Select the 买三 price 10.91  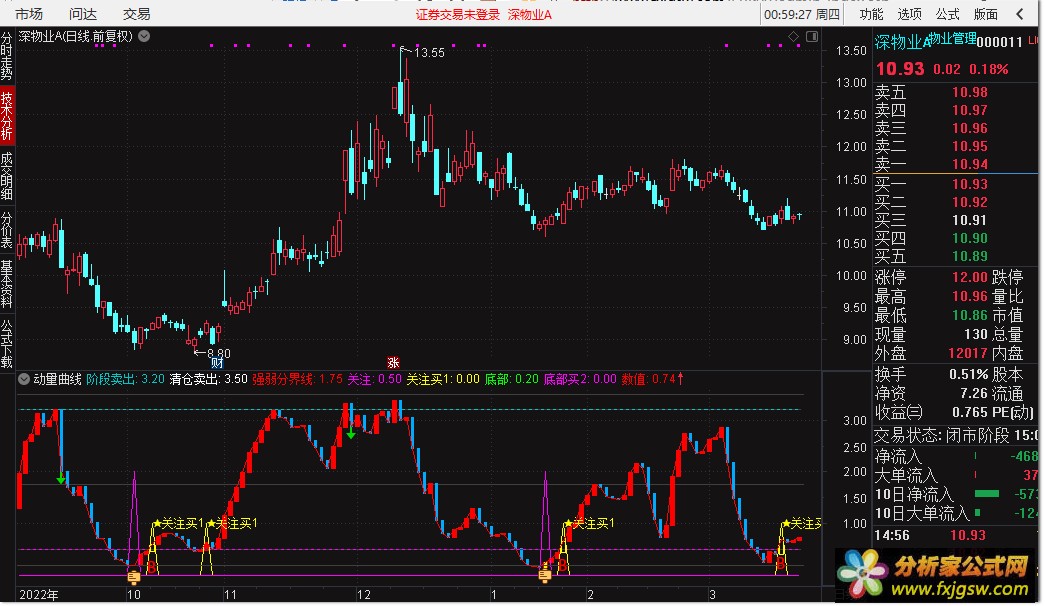point(970,221)
